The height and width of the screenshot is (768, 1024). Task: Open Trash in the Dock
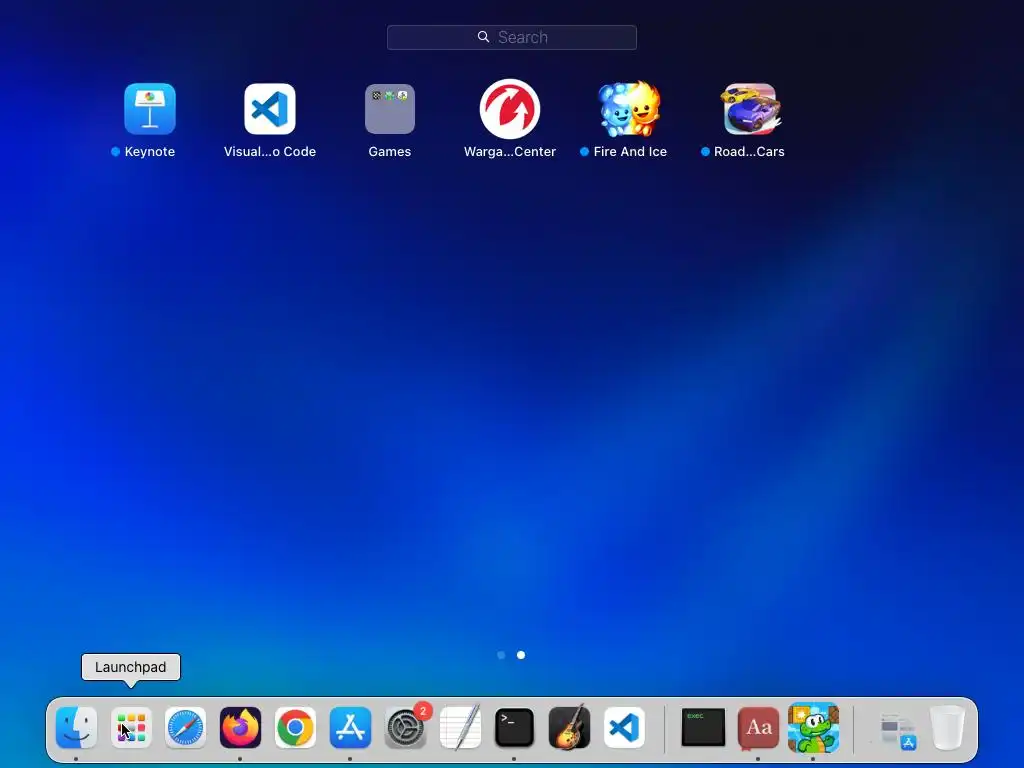[948, 728]
